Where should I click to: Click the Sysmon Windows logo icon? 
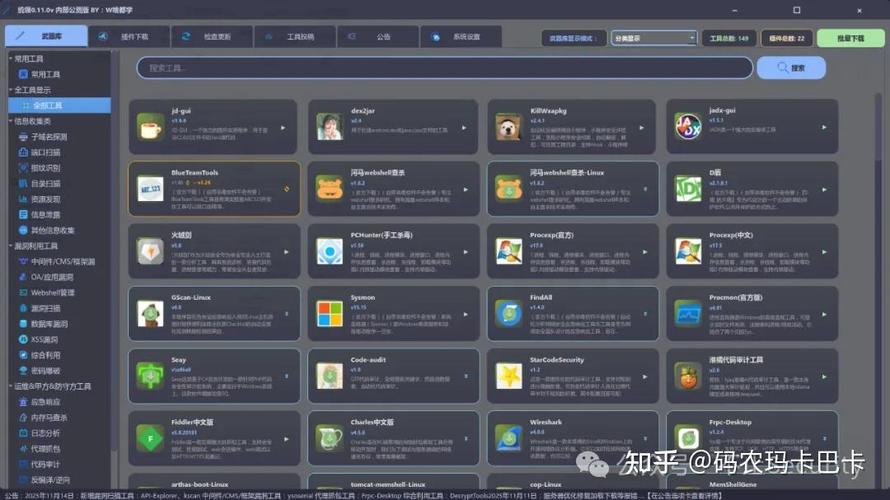pyautogui.click(x=330, y=313)
